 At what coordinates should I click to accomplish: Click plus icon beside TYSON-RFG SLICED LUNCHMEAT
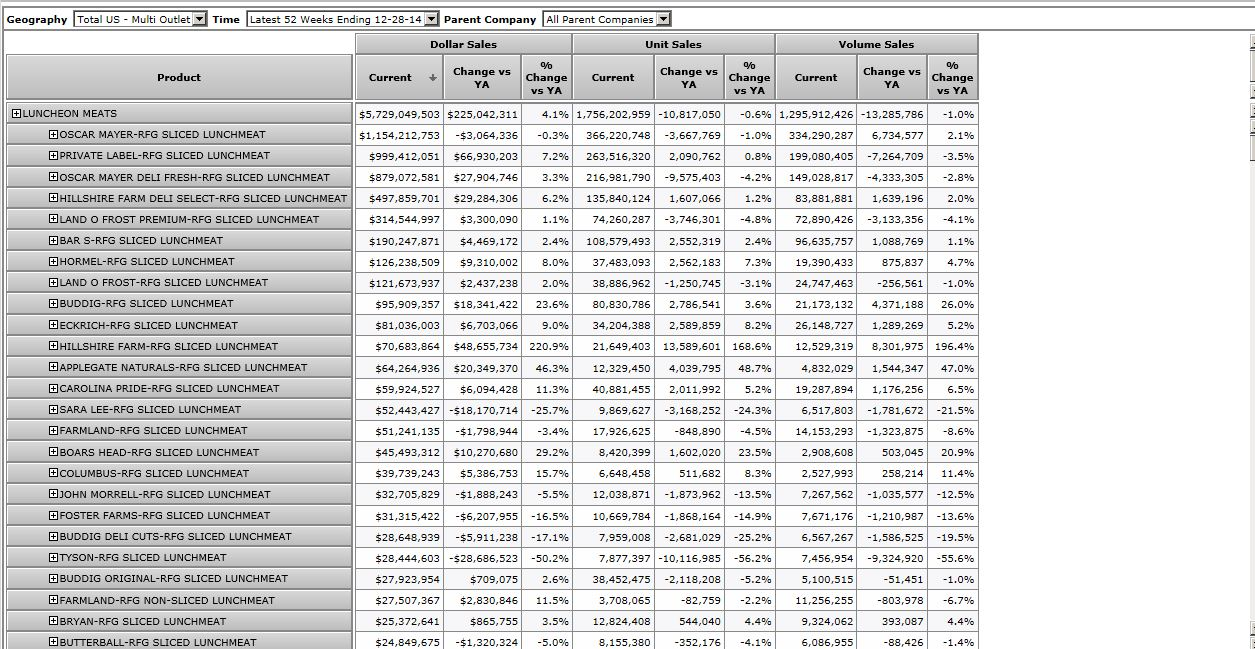pos(53,558)
